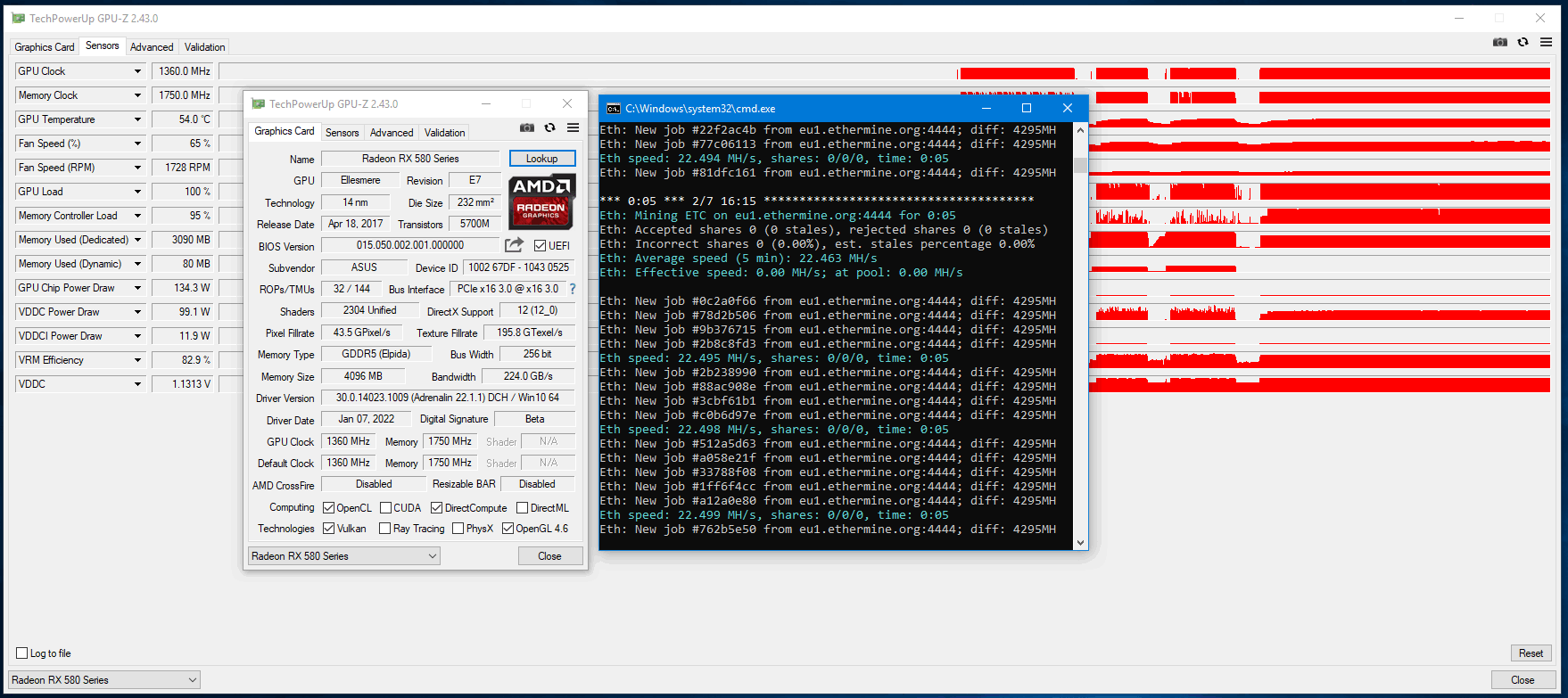This screenshot has width=1568, height=698.
Task: Toggle Ray Tracing checkbox
Action: [384, 528]
